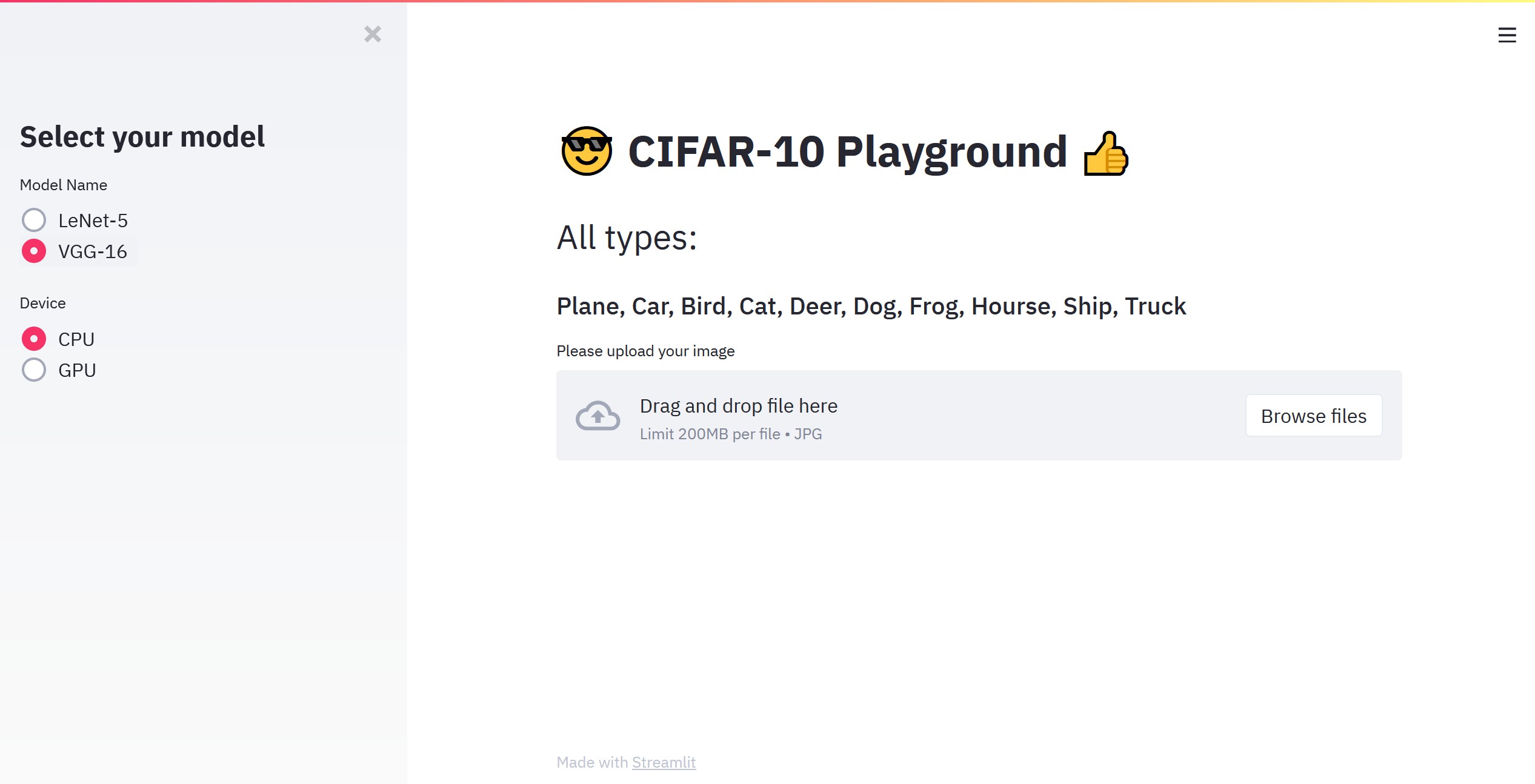
Task: Click the thumbs up emoji
Action: tap(1105, 153)
